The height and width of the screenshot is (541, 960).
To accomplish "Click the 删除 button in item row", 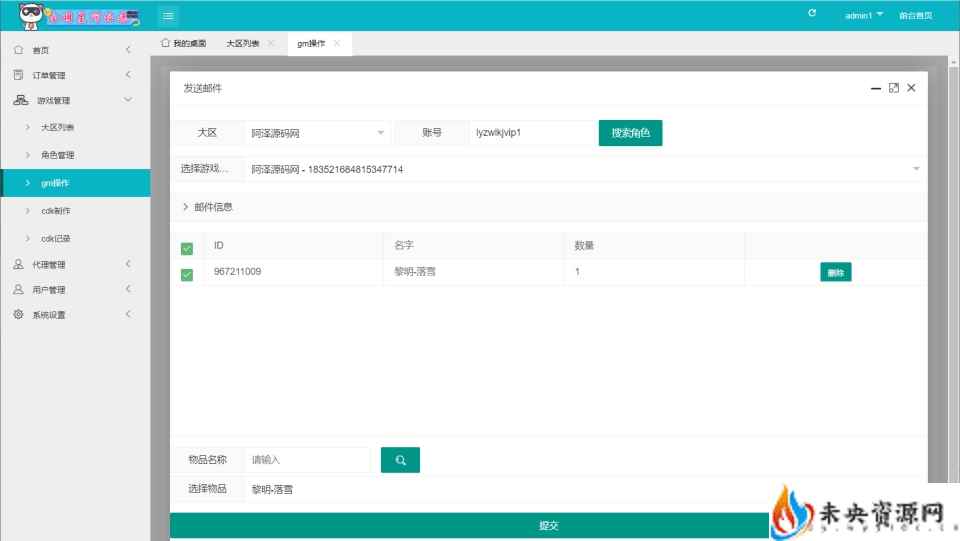I will [x=835, y=272].
